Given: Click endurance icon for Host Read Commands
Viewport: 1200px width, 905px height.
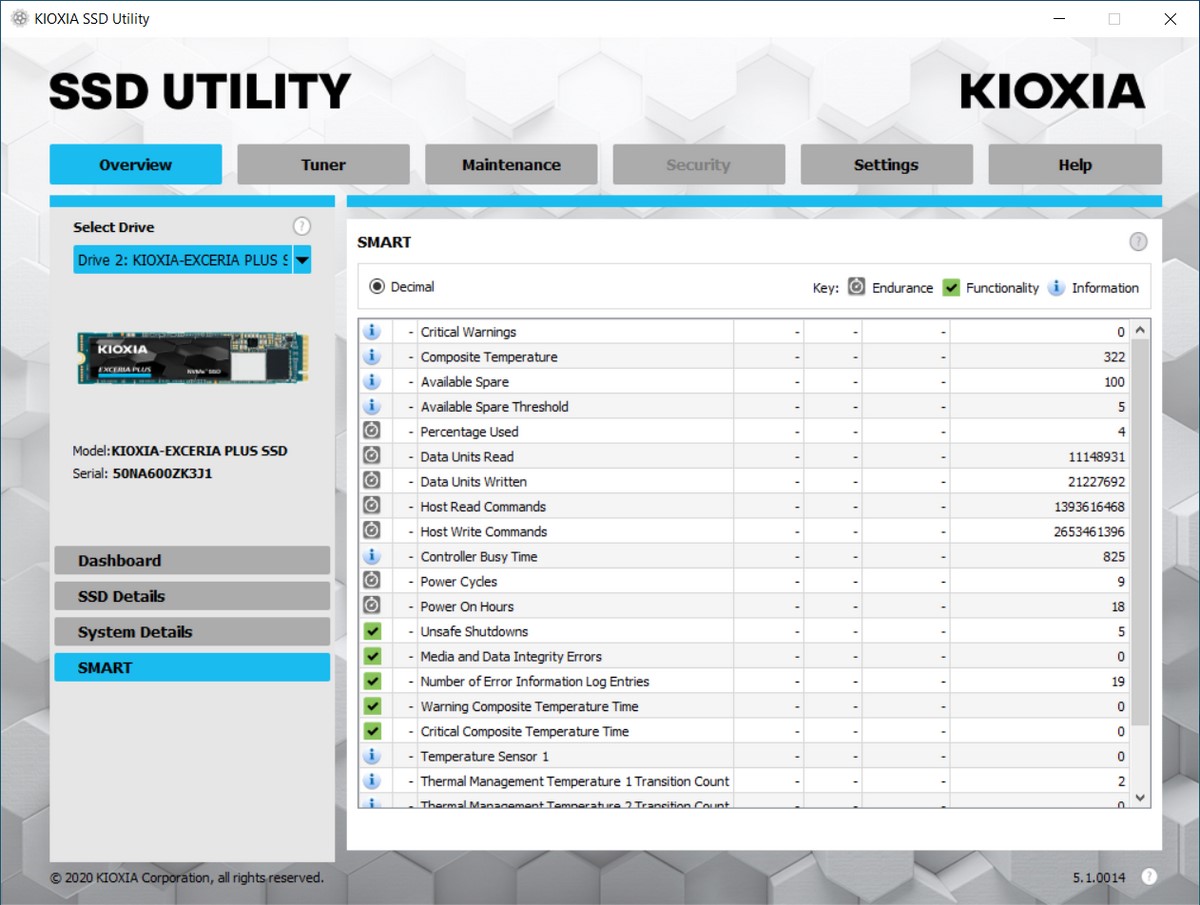Looking at the screenshot, I should pyautogui.click(x=372, y=506).
